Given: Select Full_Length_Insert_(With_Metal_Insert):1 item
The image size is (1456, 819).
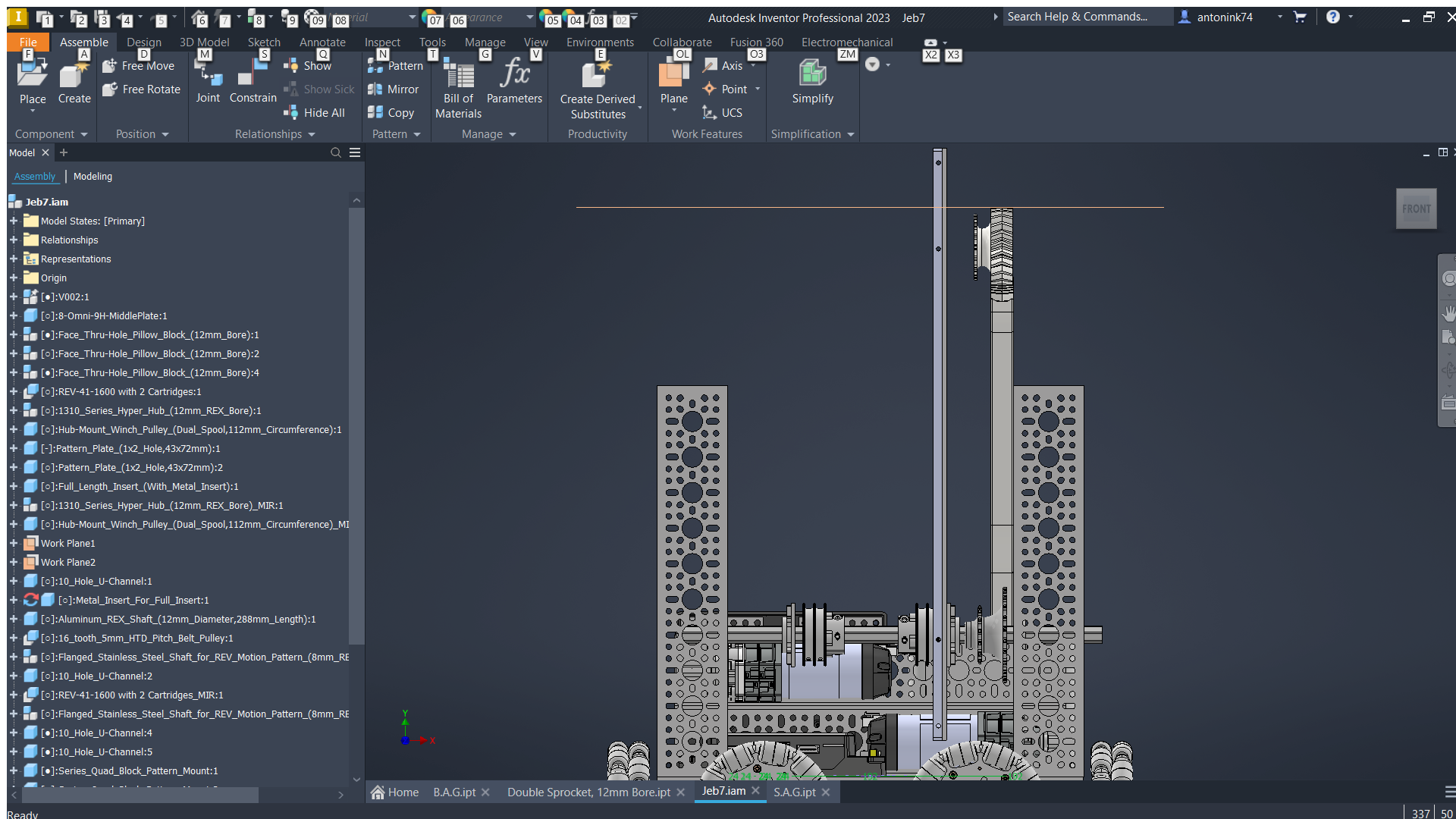Looking at the screenshot, I should click(x=140, y=487).
